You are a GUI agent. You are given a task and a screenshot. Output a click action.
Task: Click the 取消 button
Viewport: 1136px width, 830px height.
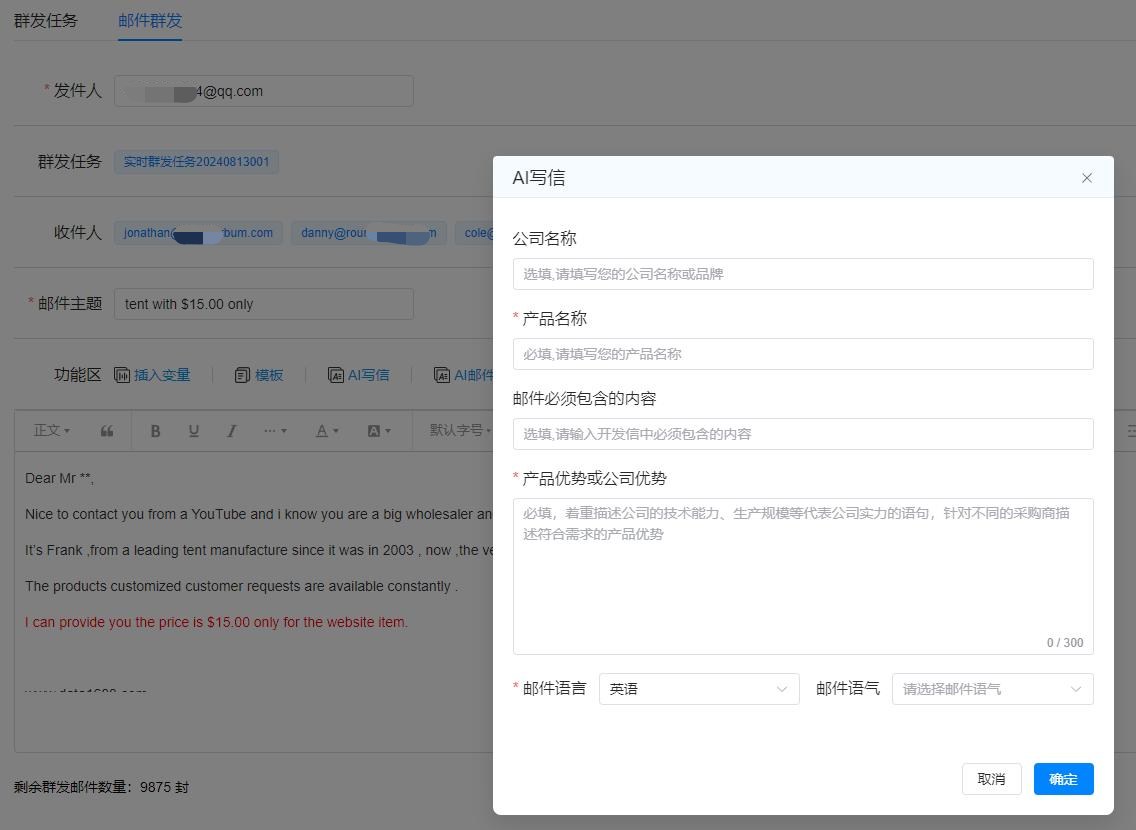pyautogui.click(x=991, y=779)
